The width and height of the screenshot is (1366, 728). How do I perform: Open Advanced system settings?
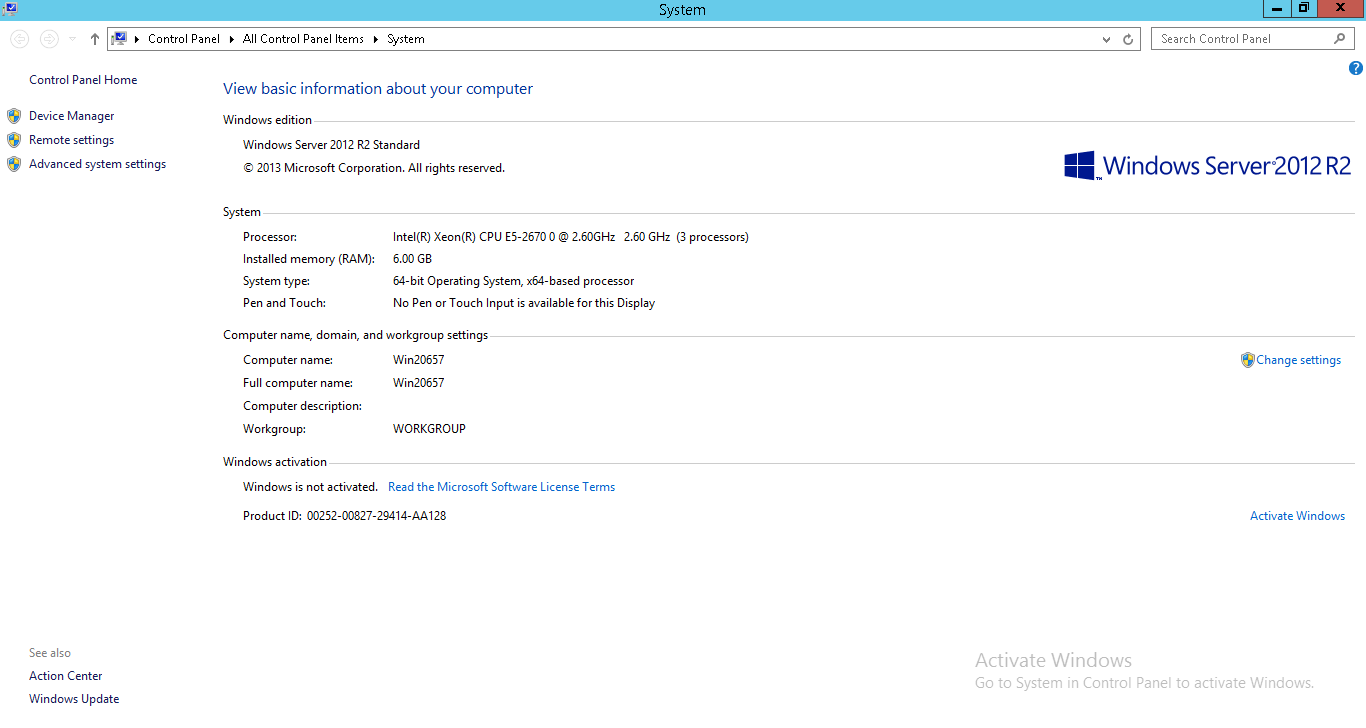click(97, 164)
